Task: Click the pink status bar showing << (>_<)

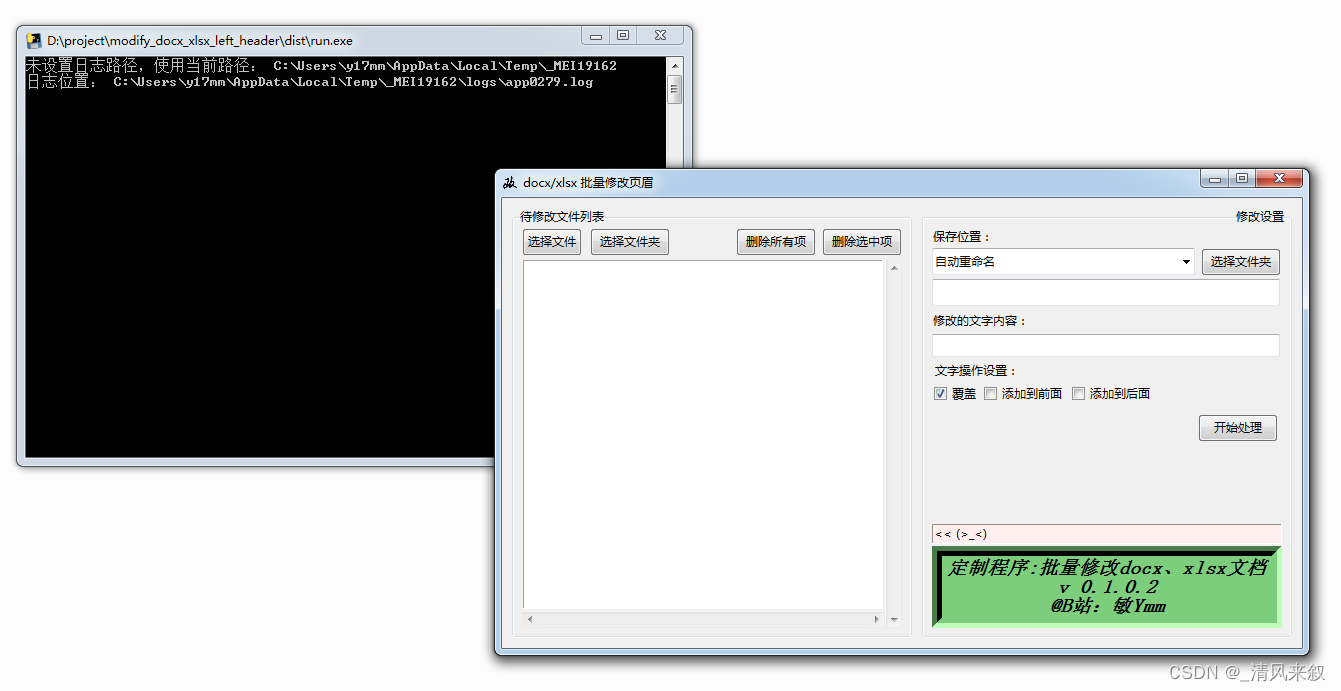Action: point(1106,534)
